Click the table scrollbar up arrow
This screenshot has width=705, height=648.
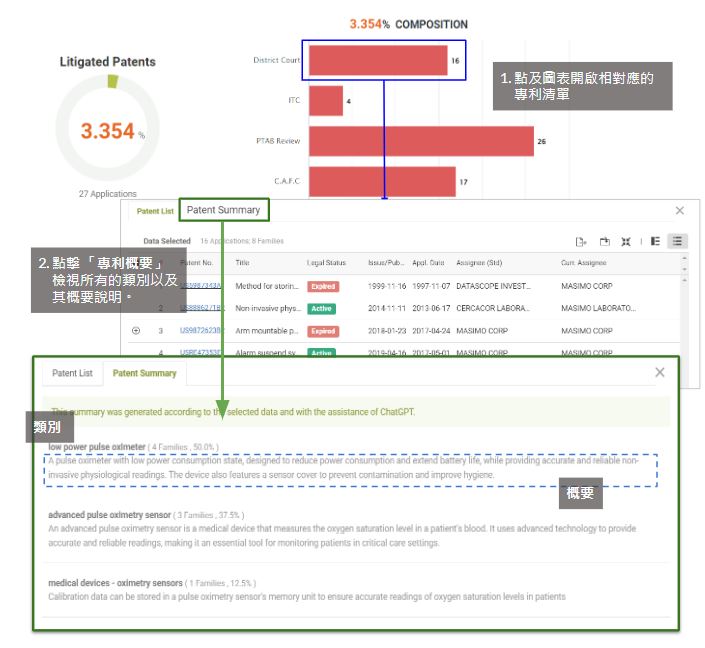[684, 259]
